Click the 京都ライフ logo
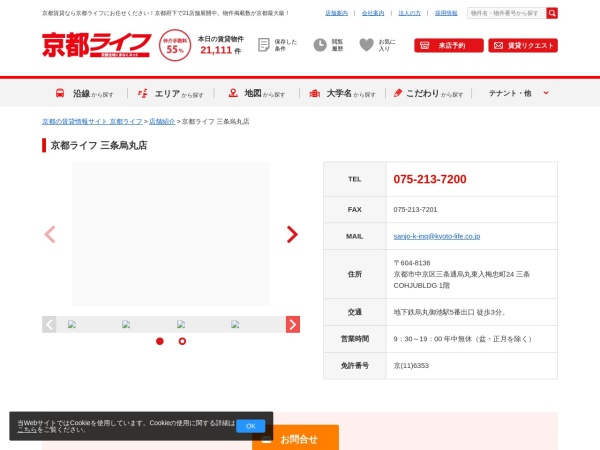Viewport: 600px width, 450px height. [x=96, y=45]
